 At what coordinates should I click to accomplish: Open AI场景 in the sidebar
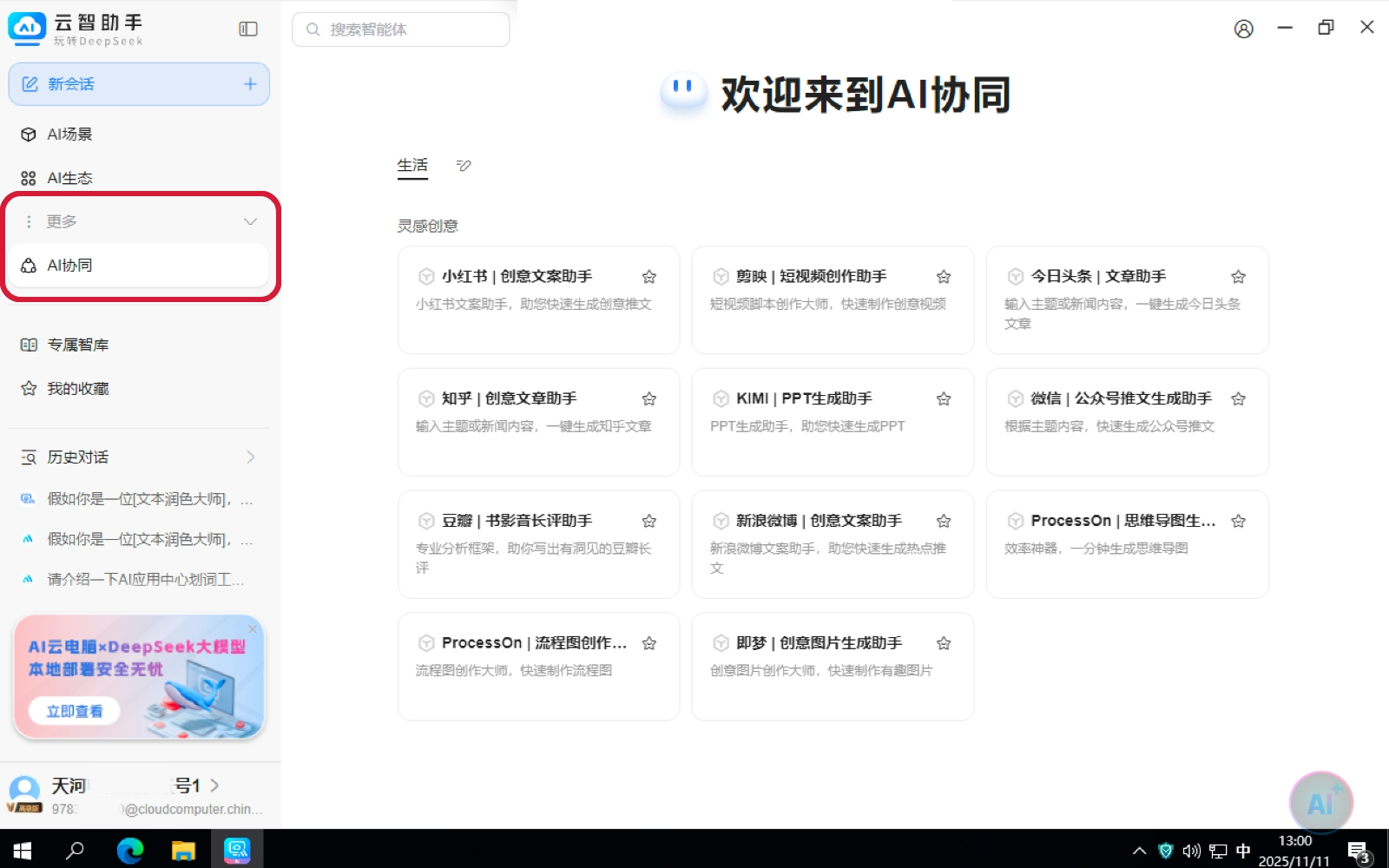point(139,135)
